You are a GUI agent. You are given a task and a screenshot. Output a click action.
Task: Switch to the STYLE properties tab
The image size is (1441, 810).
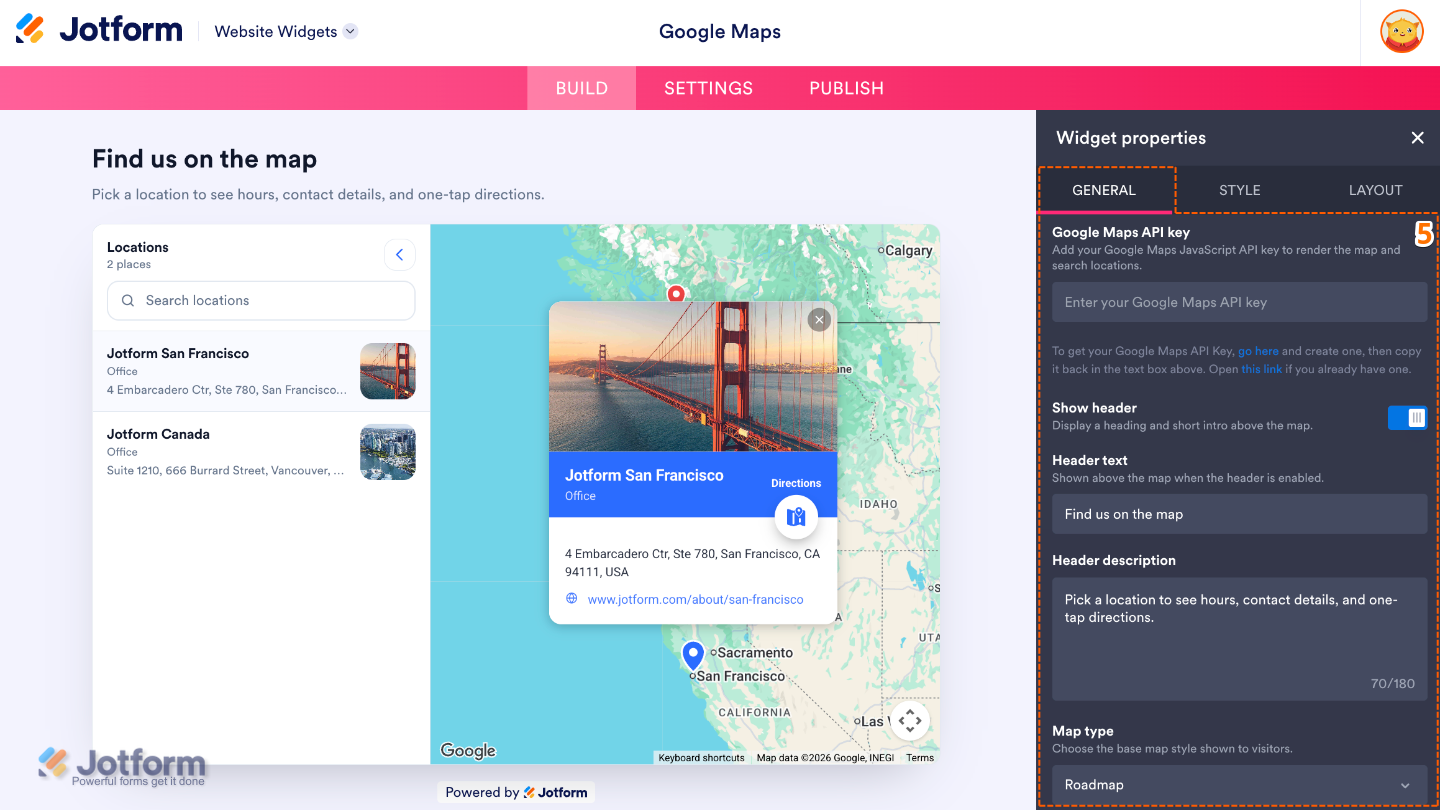(x=1240, y=190)
